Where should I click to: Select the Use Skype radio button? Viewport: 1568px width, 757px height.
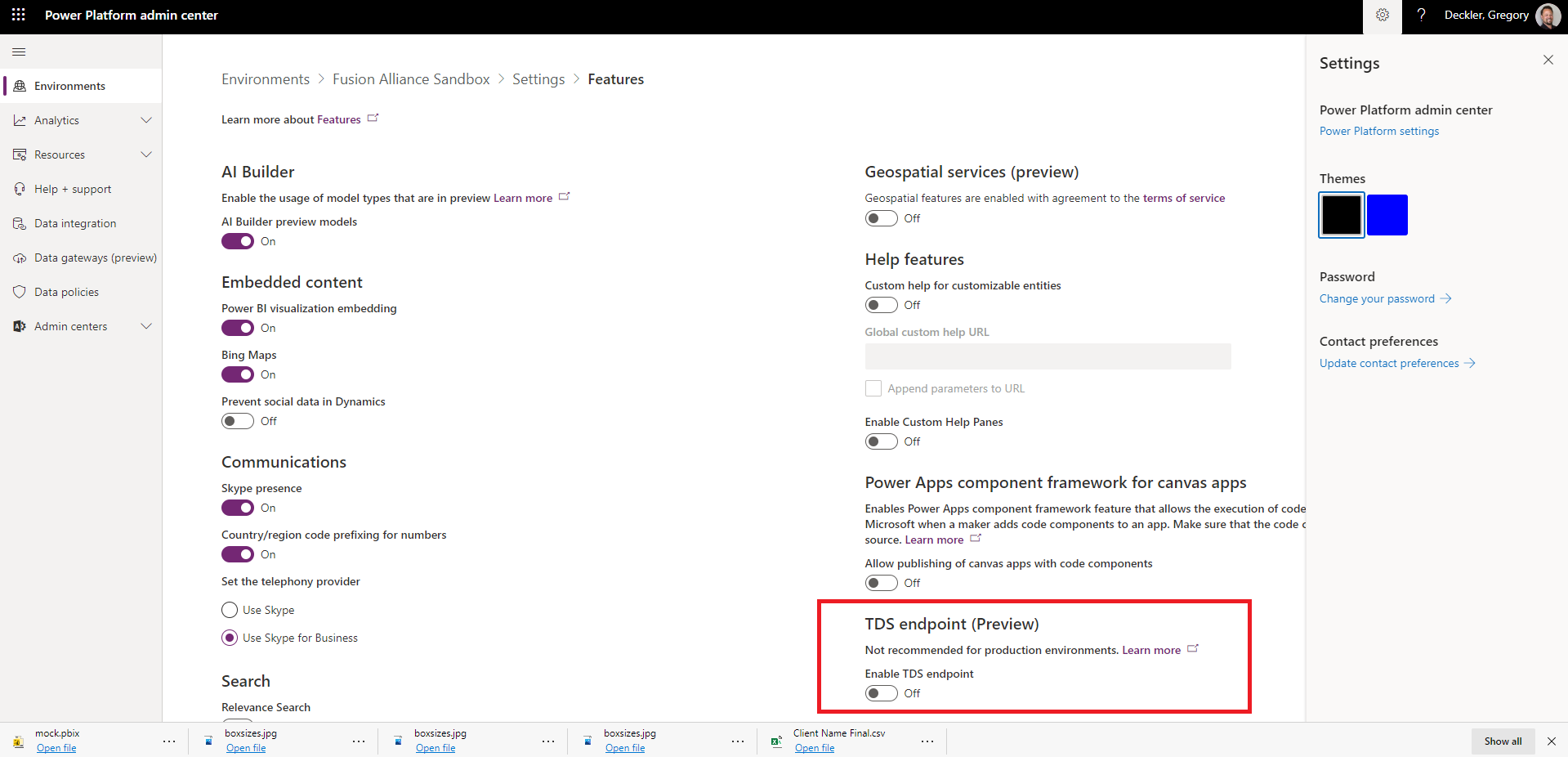(x=230, y=610)
